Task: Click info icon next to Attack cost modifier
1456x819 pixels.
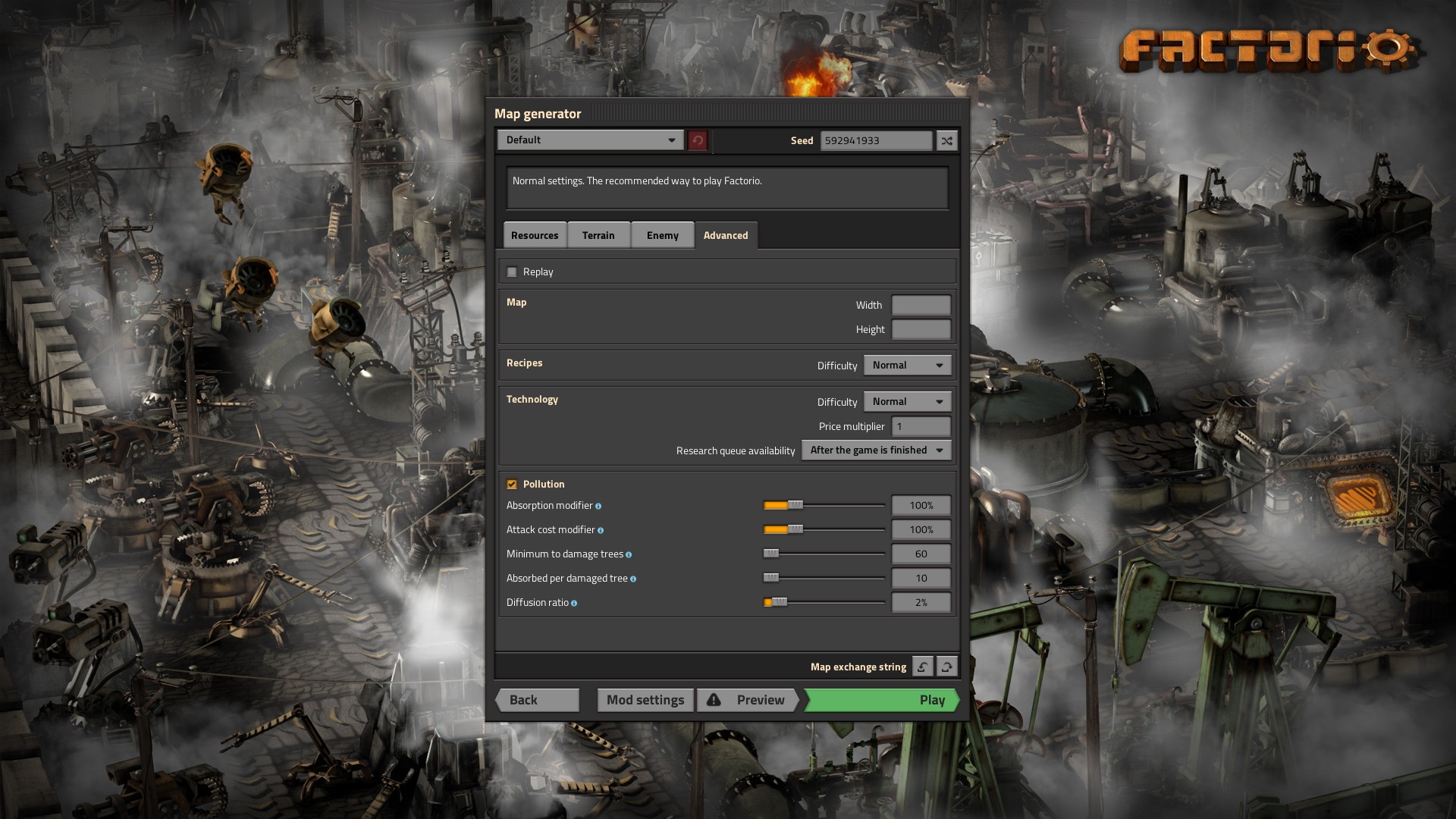Action: pos(601,531)
